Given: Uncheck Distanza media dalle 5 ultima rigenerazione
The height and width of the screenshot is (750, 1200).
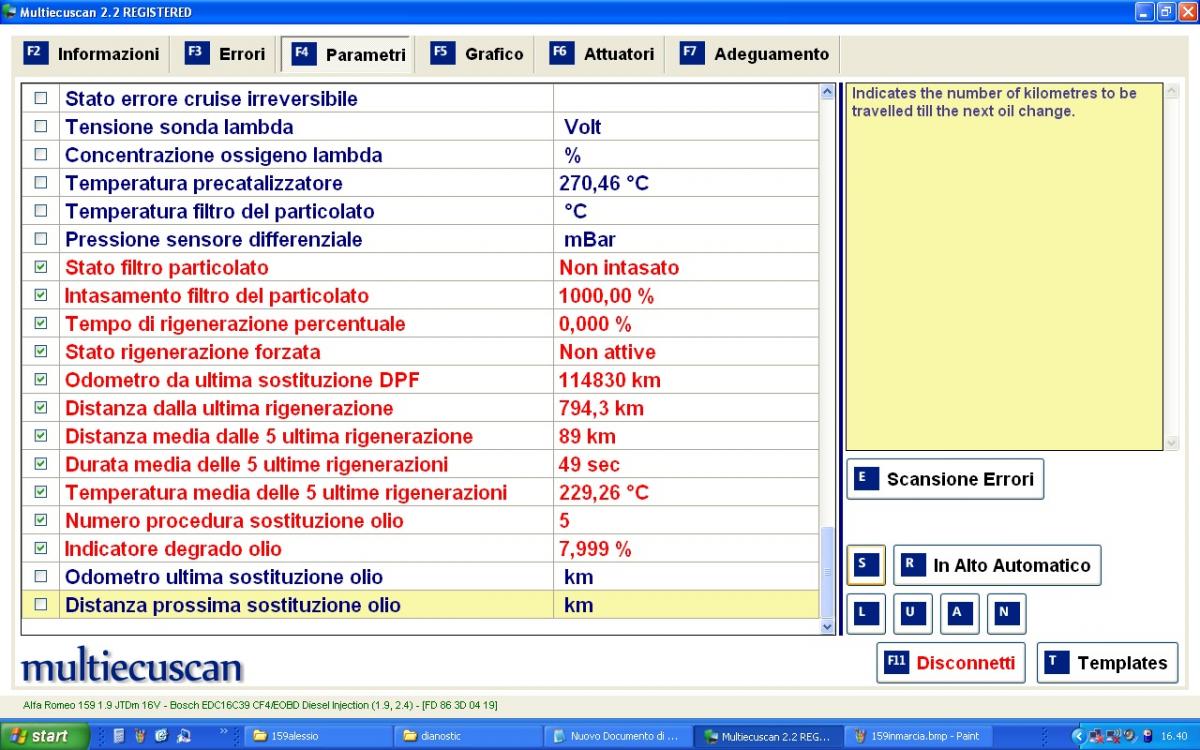Looking at the screenshot, I should [41, 436].
